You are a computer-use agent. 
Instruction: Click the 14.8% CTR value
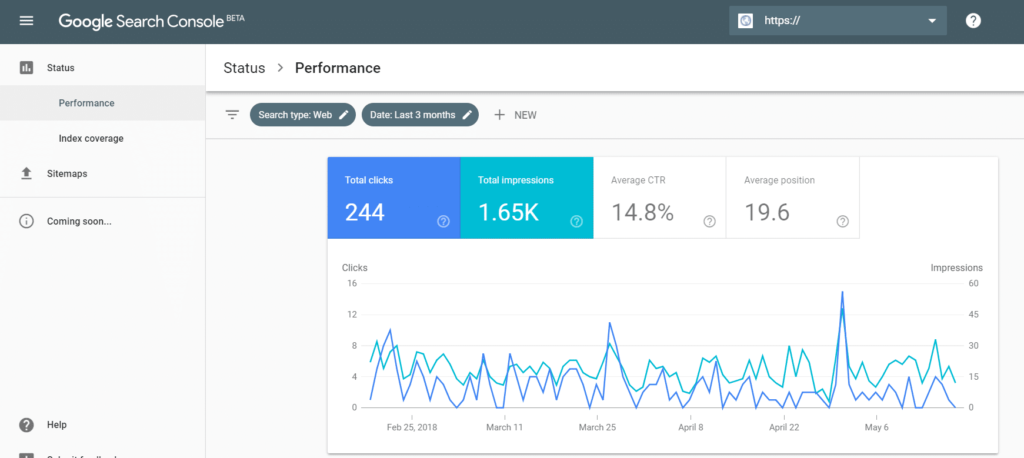click(x=642, y=212)
